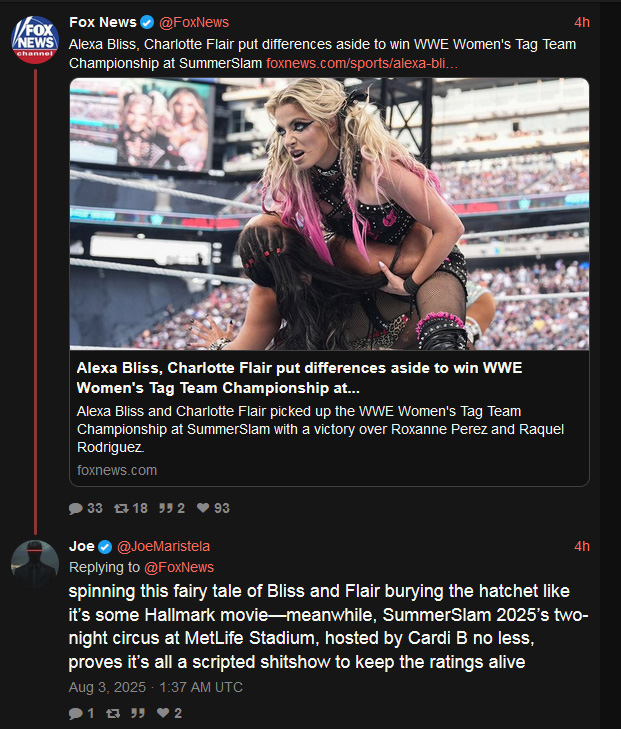Image resolution: width=621 pixels, height=729 pixels.
Task: Like Joe's reply
Action: (x=169, y=713)
